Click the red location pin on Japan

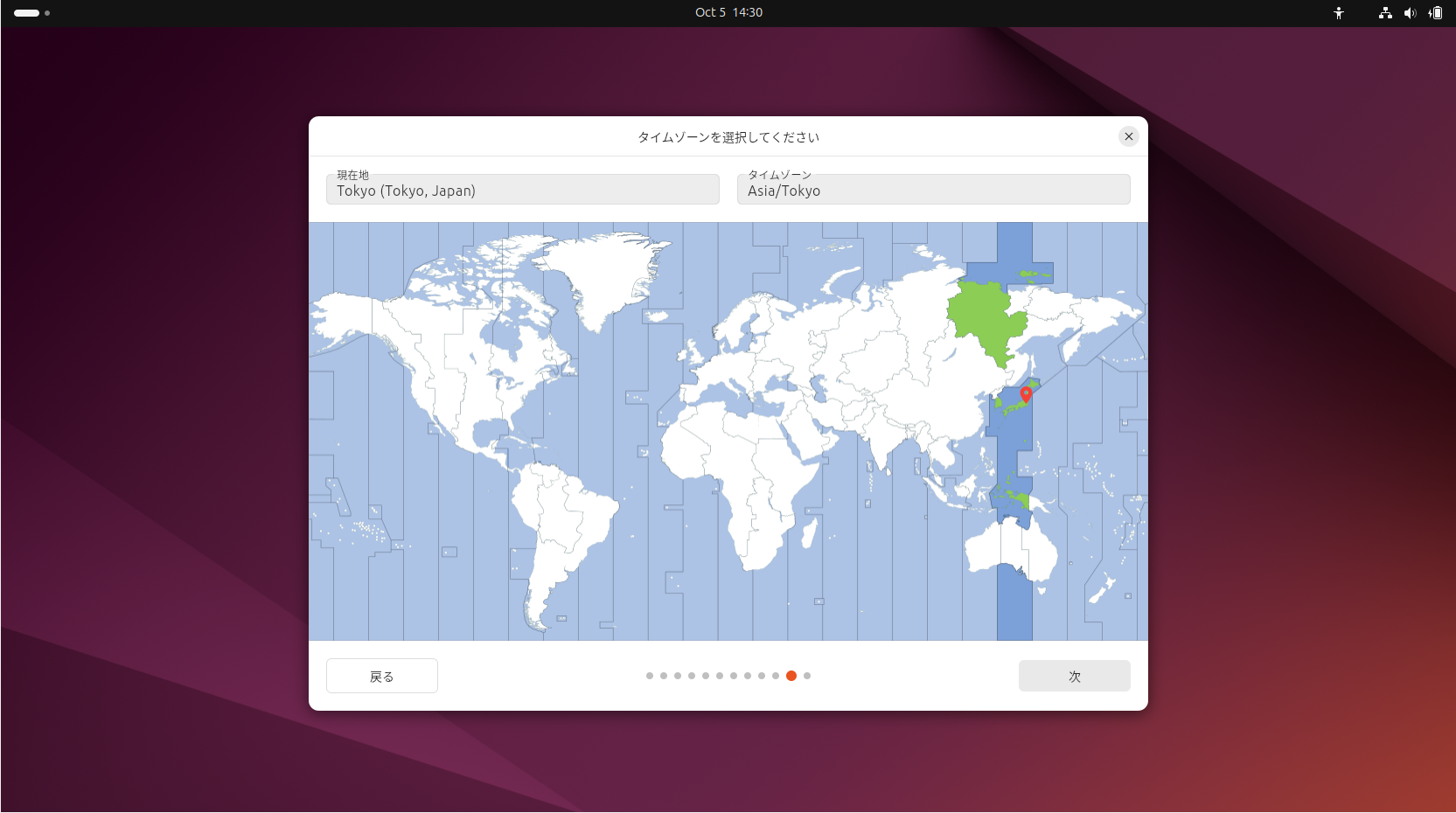1026,394
